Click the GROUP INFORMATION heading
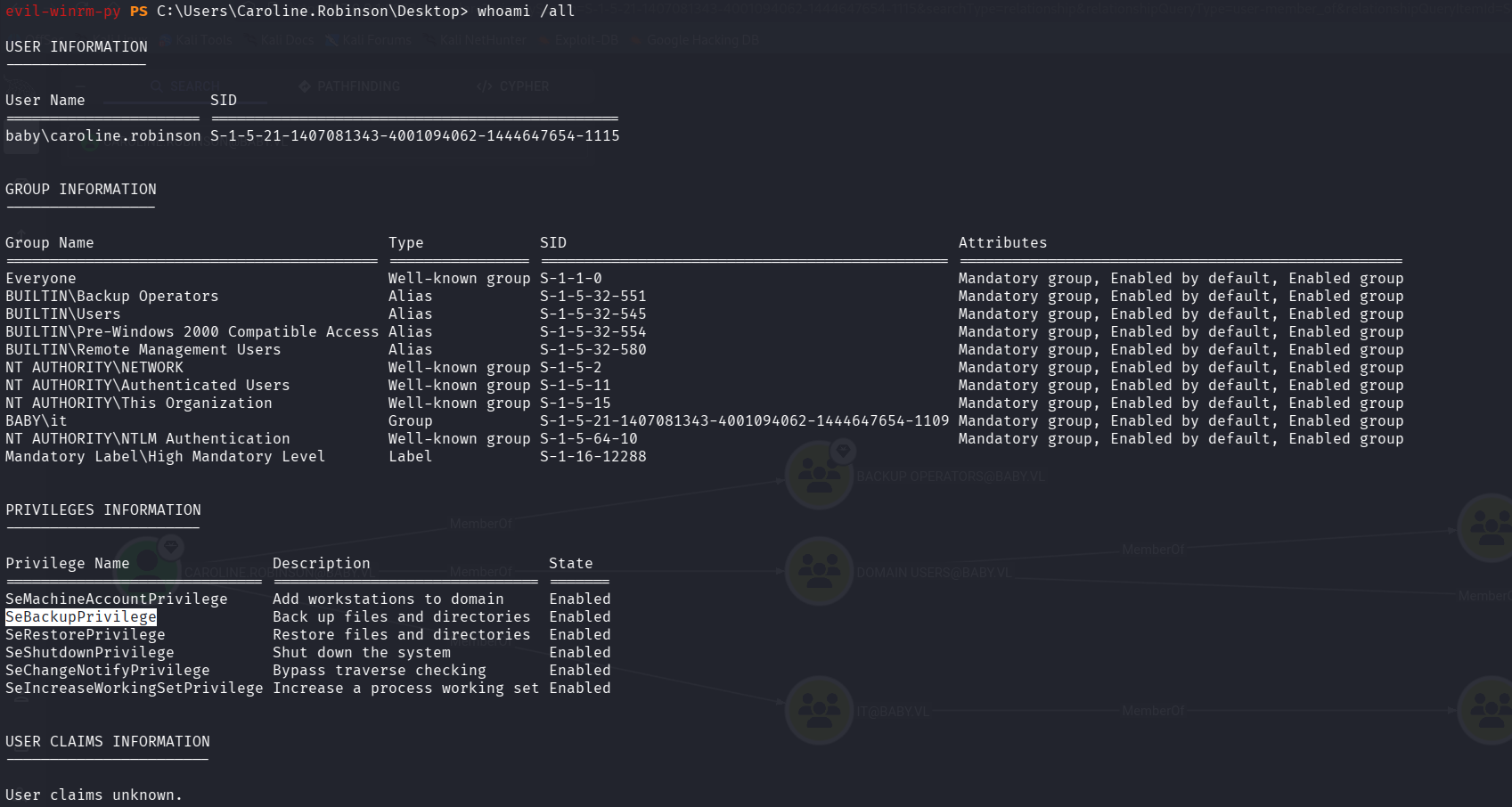 [x=81, y=189]
